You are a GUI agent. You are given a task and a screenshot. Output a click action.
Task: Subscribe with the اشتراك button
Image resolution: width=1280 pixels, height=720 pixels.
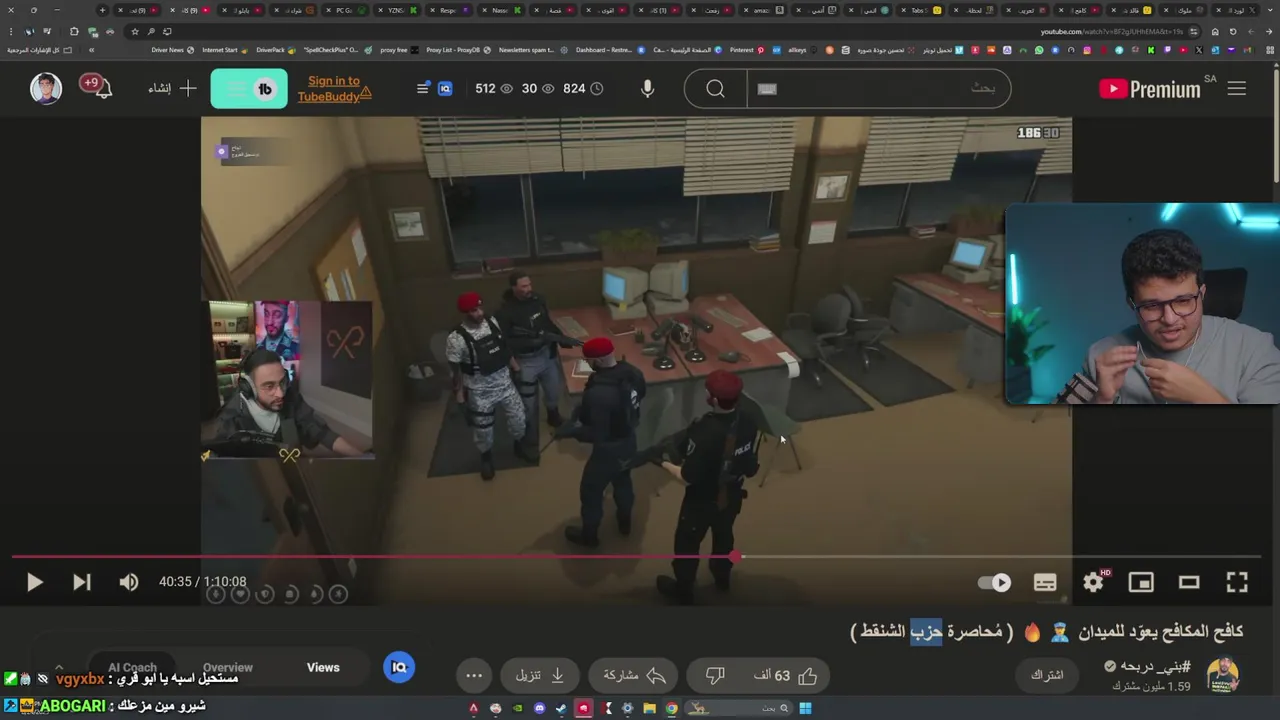1047,675
